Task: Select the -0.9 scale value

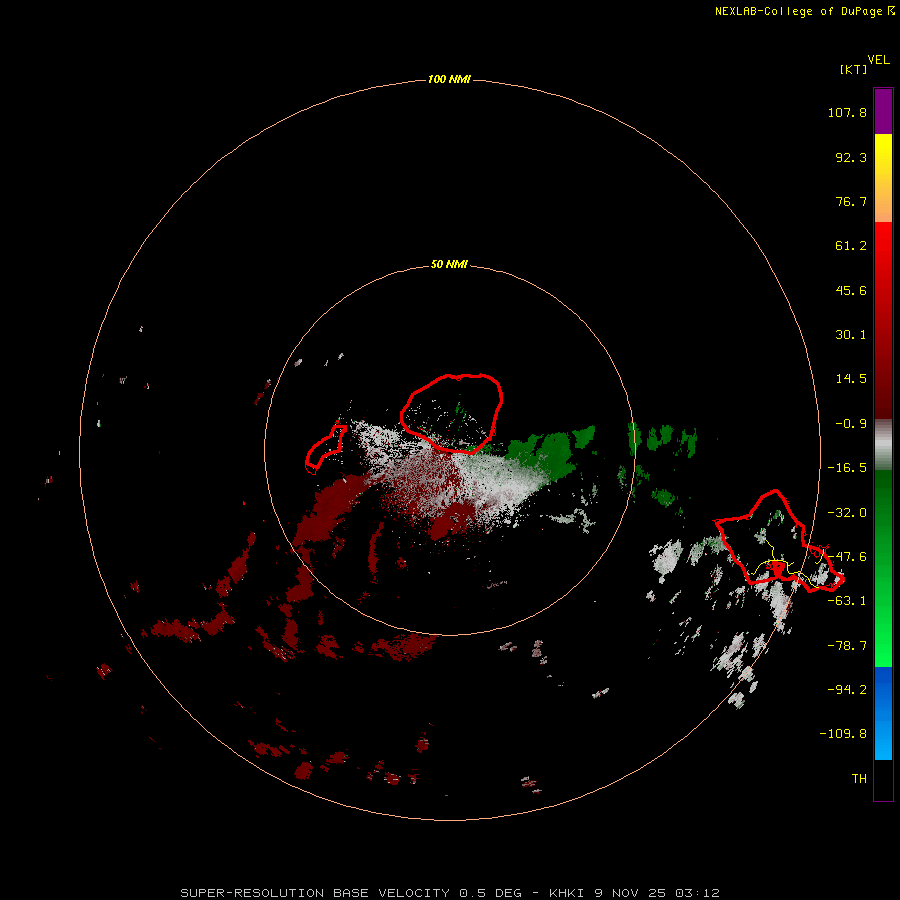Action: (x=851, y=424)
